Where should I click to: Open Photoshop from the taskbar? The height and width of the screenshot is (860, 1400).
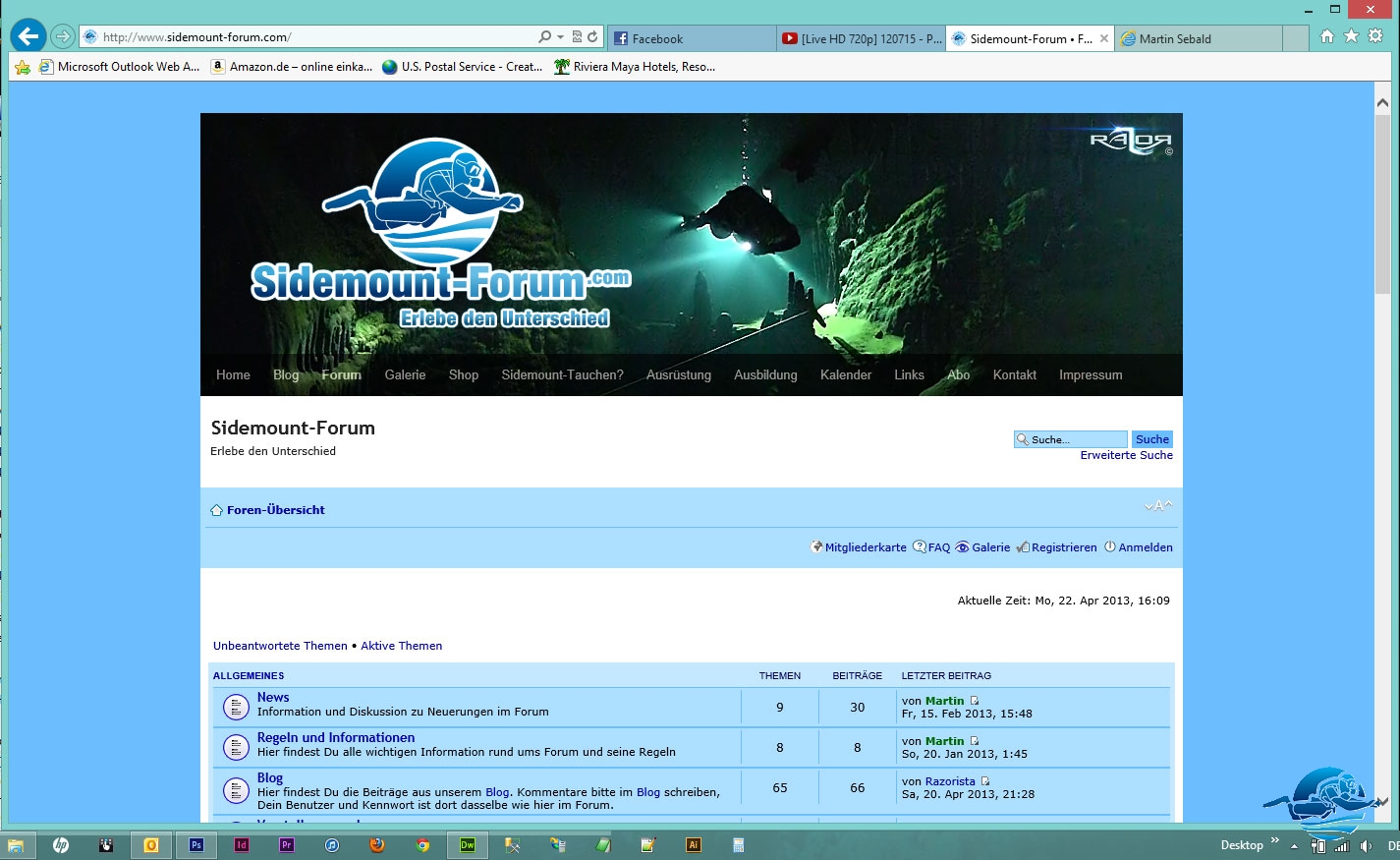tap(196, 845)
